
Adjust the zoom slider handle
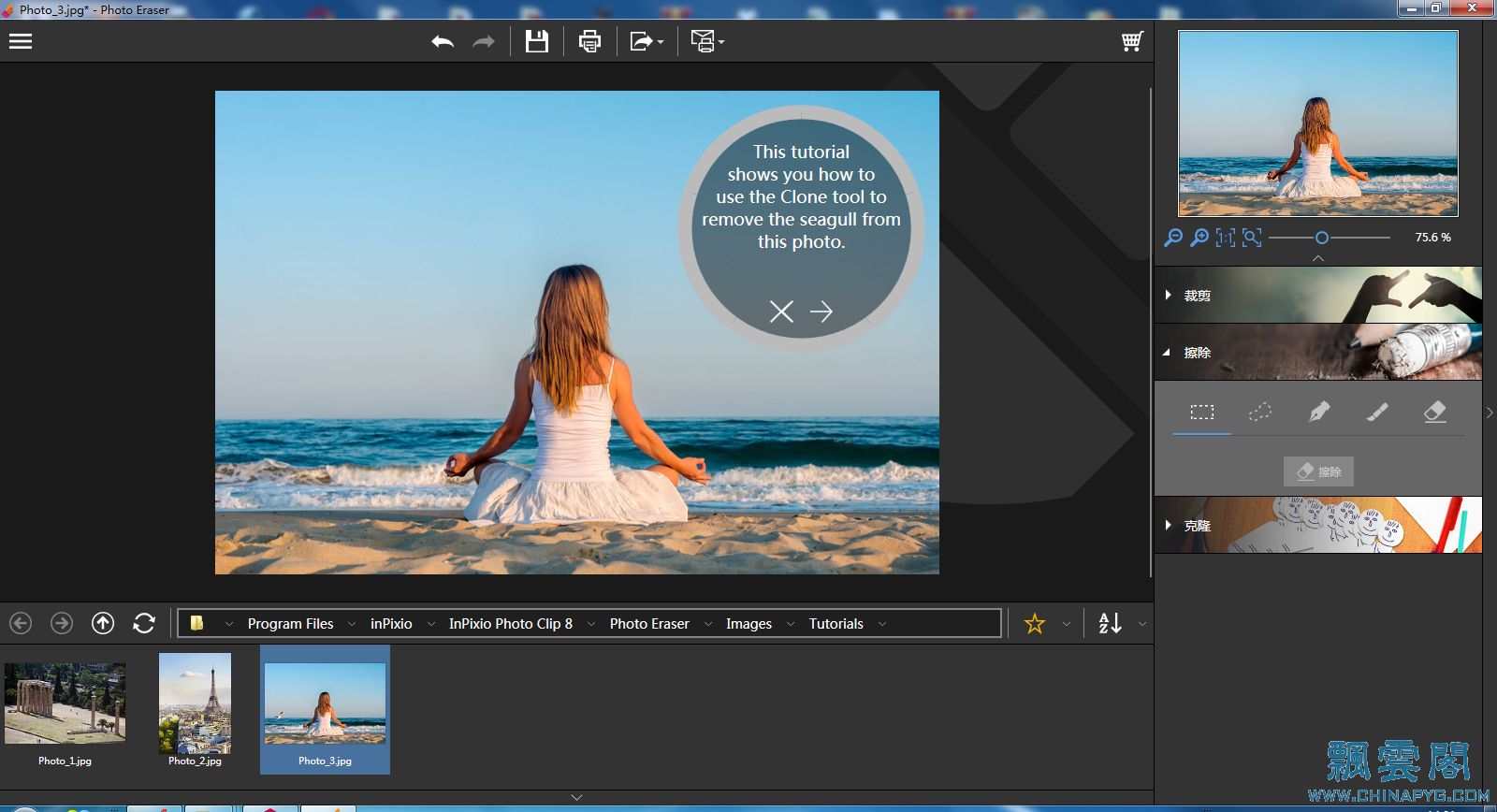click(x=1321, y=238)
